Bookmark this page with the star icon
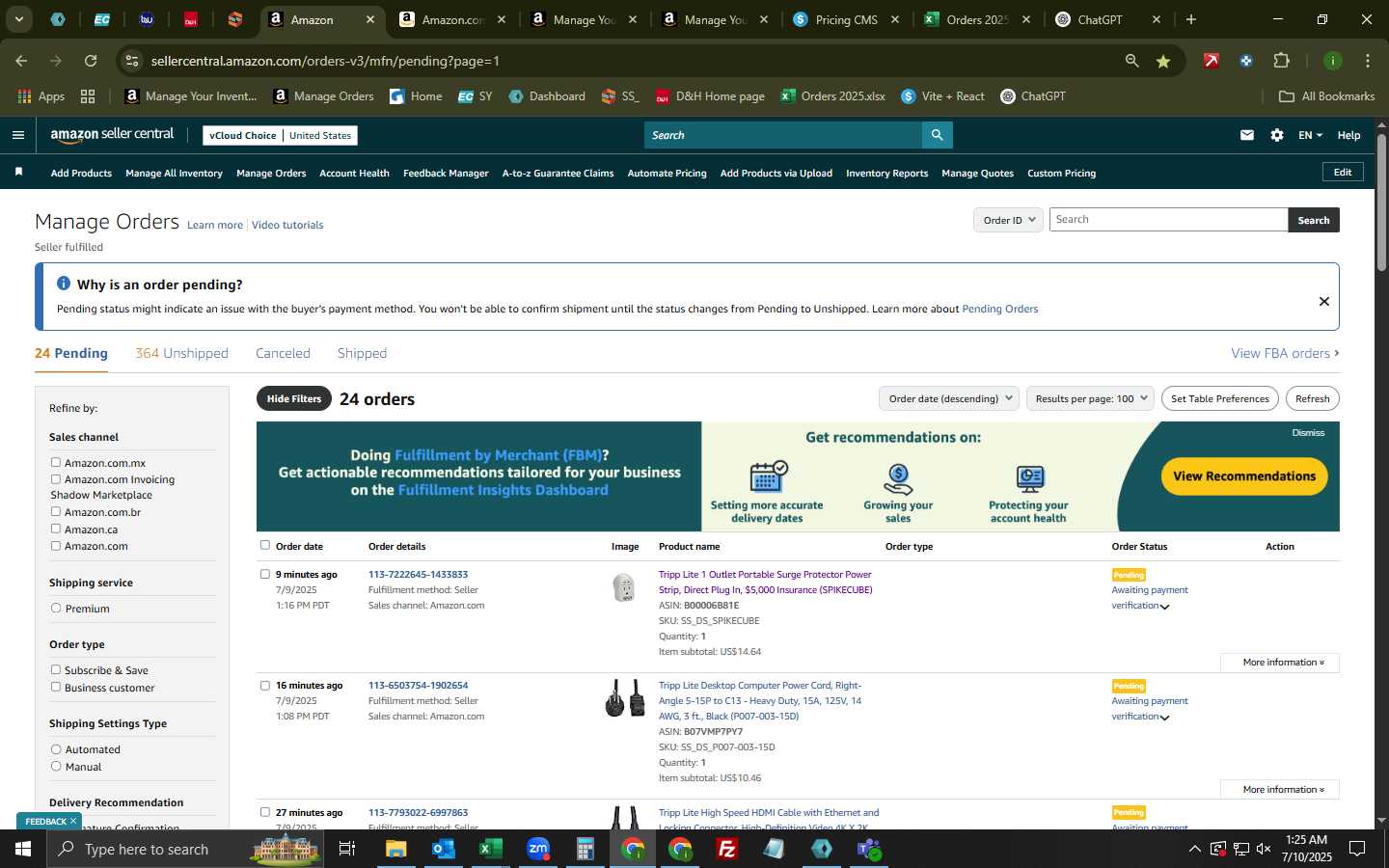The image size is (1389, 868). point(1163,61)
